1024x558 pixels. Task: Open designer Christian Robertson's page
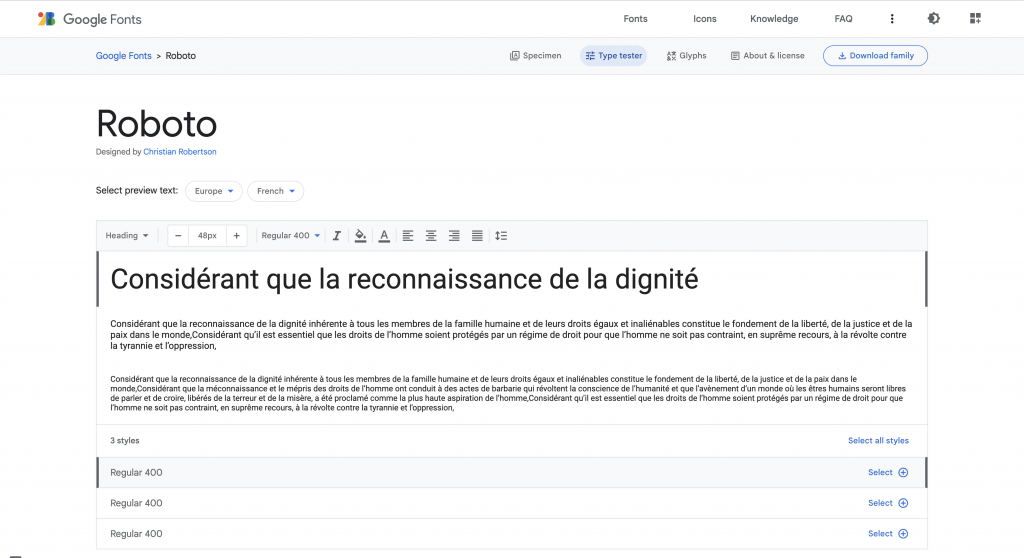[180, 152]
